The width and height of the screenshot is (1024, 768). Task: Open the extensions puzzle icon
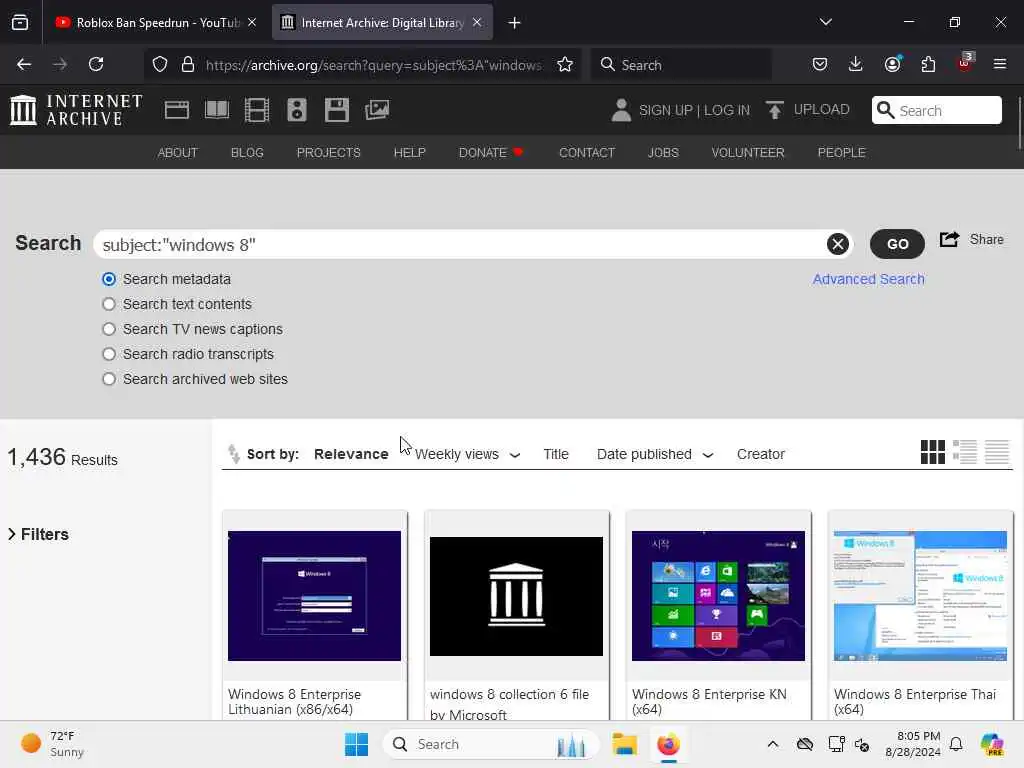coord(928,64)
